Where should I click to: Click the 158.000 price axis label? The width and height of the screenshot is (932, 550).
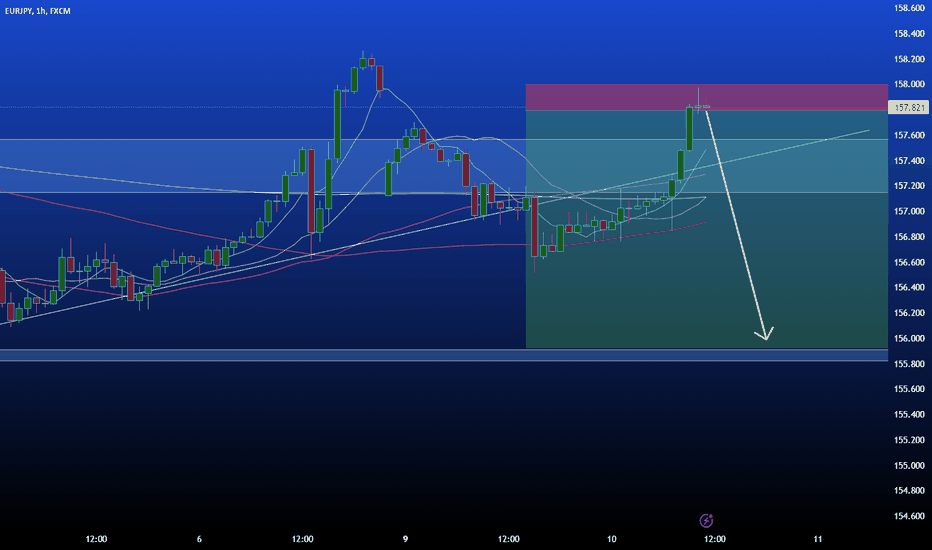tap(909, 84)
